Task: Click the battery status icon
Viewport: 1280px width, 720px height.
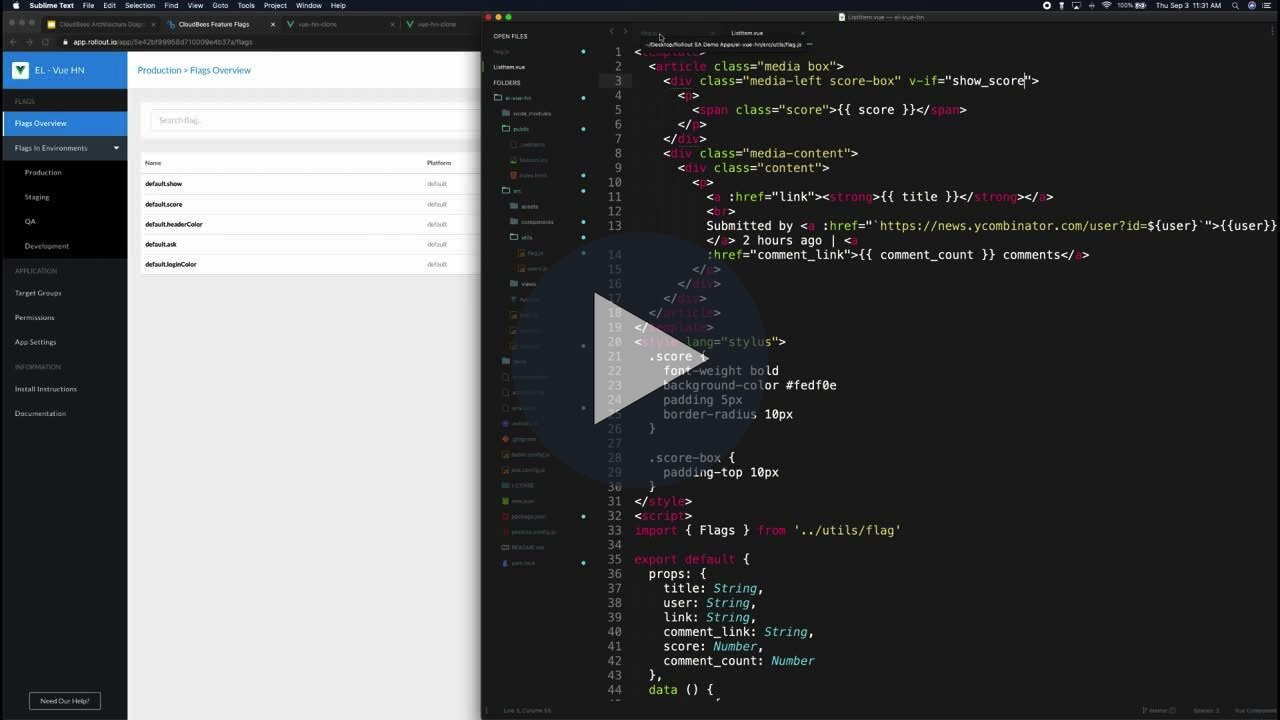Action: click(1142, 5)
